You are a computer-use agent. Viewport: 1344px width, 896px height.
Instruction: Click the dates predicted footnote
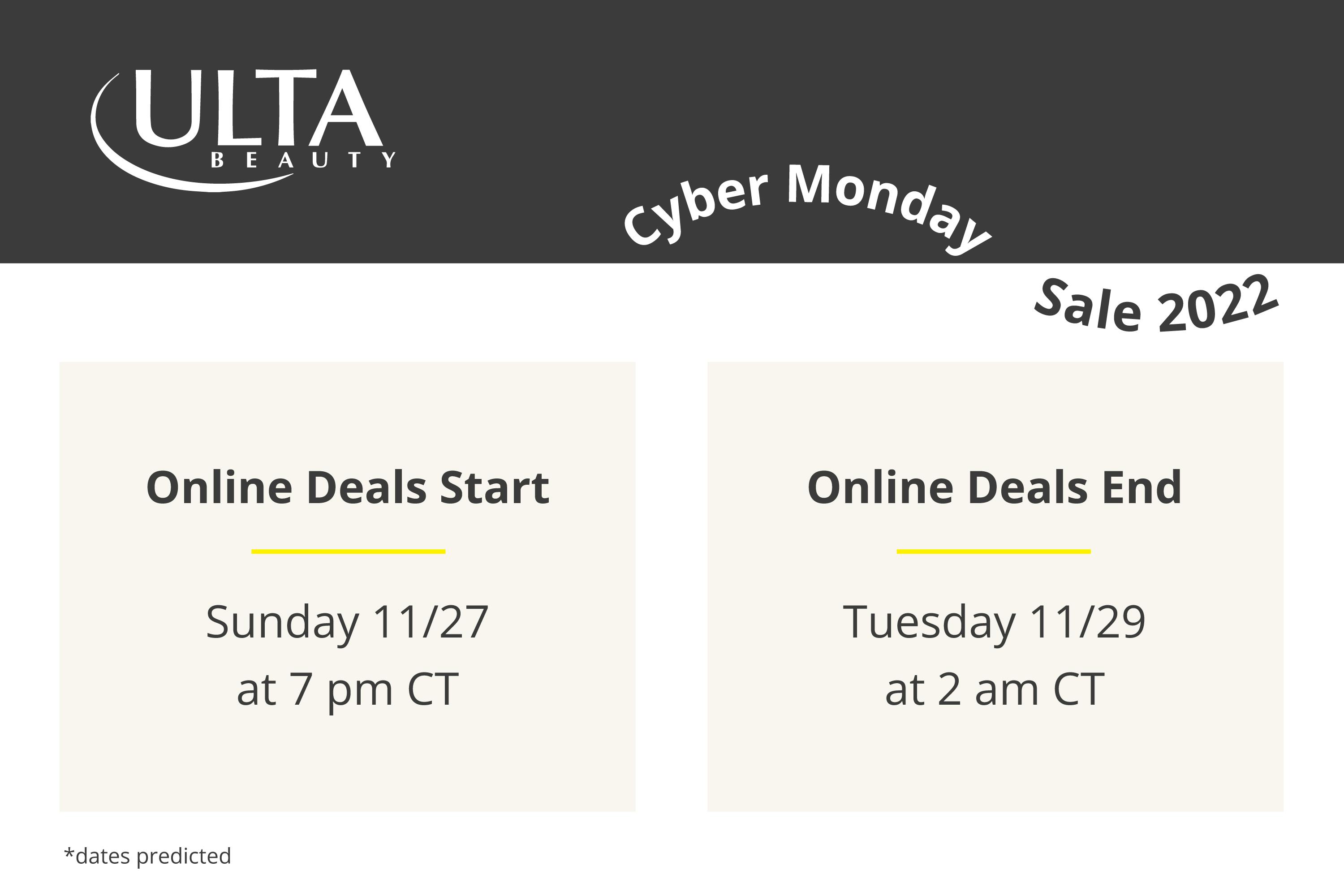click(147, 856)
